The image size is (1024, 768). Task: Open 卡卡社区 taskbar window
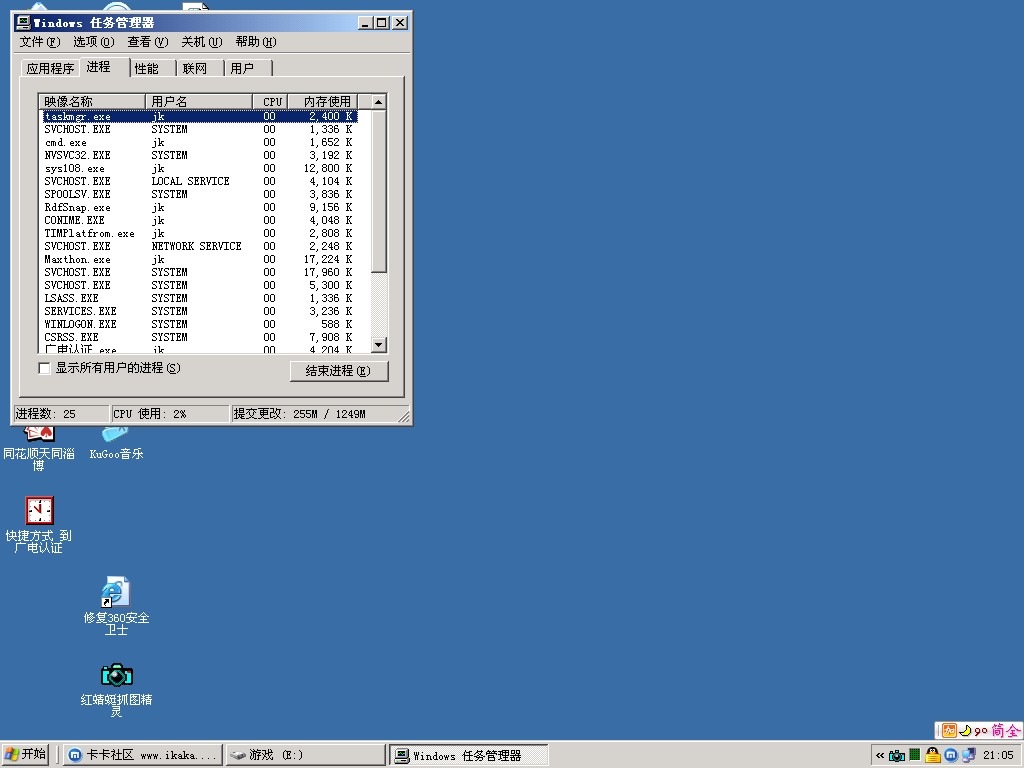[x=143, y=755]
